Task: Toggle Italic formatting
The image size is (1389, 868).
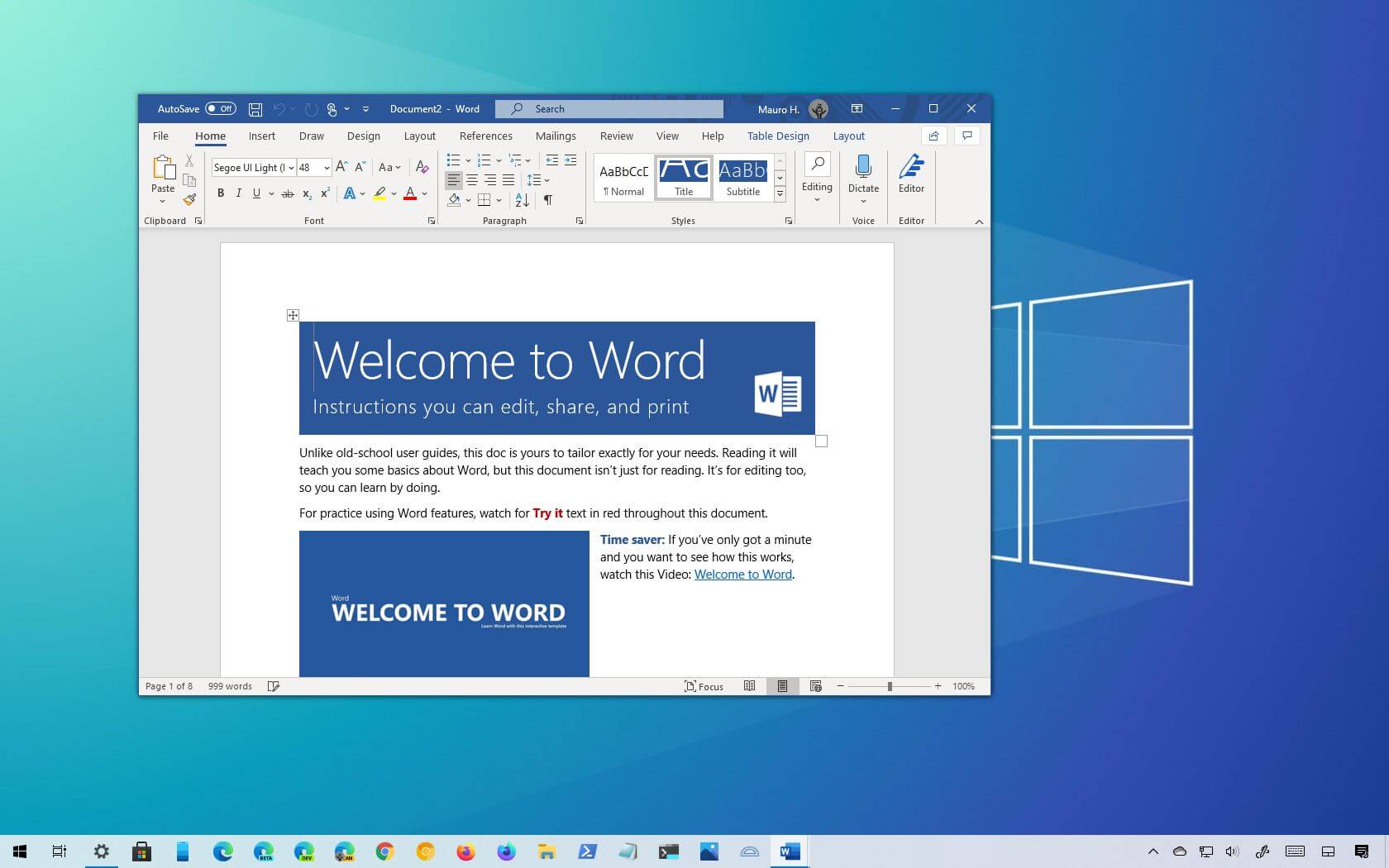Action: [x=238, y=193]
